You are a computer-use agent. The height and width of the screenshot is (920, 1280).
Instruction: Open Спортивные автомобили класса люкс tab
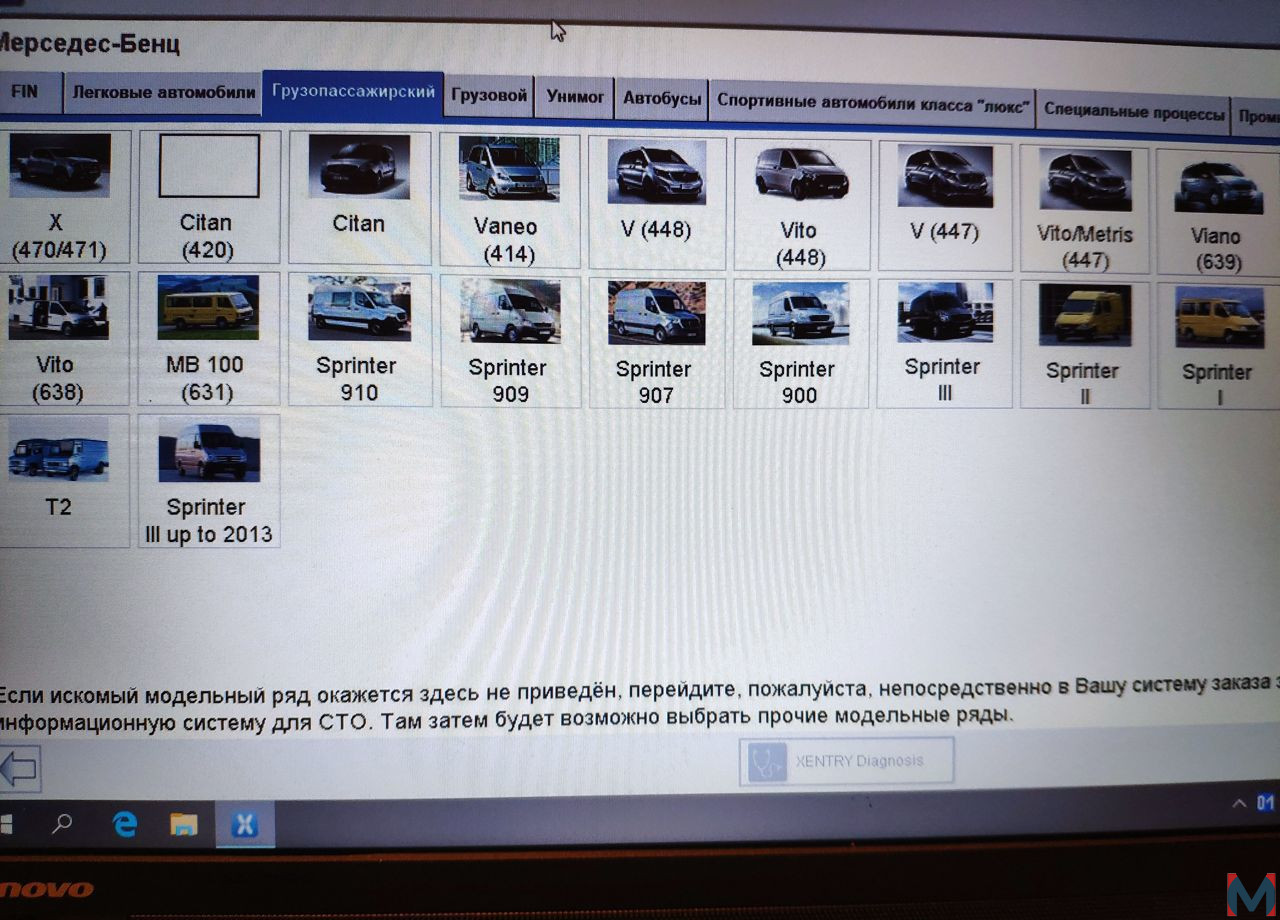(872, 103)
